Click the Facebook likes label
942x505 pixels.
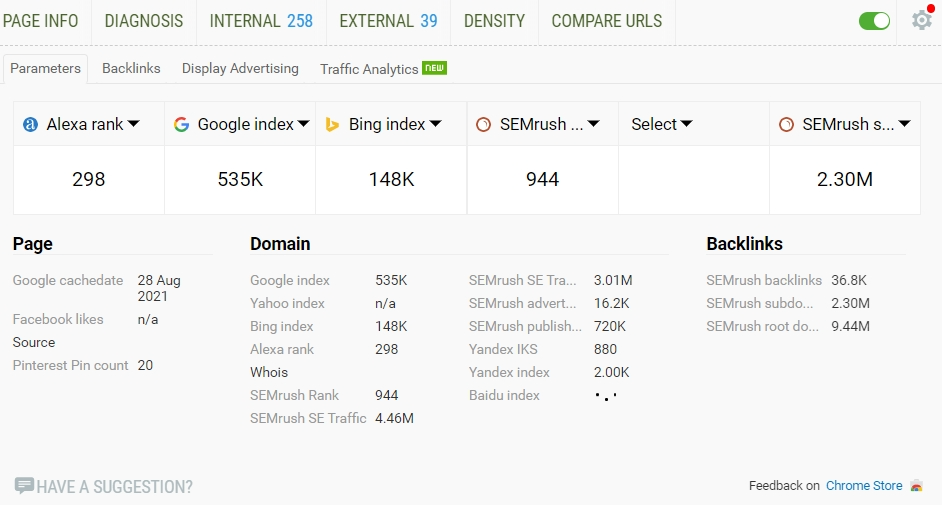(58, 319)
